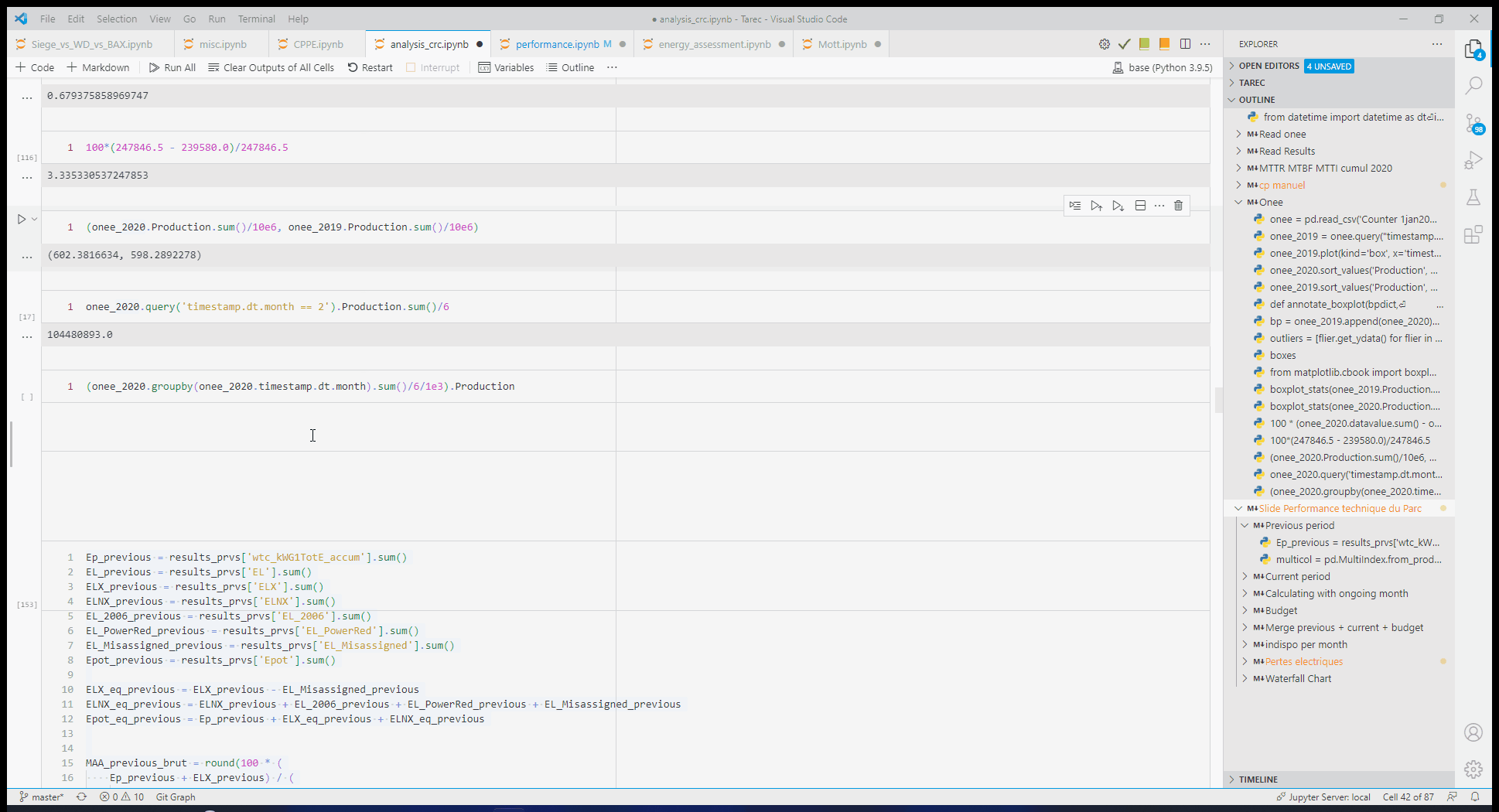Execute cell and below from cell toolbar
The width and height of the screenshot is (1499, 812).
pyautogui.click(x=1118, y=206)
